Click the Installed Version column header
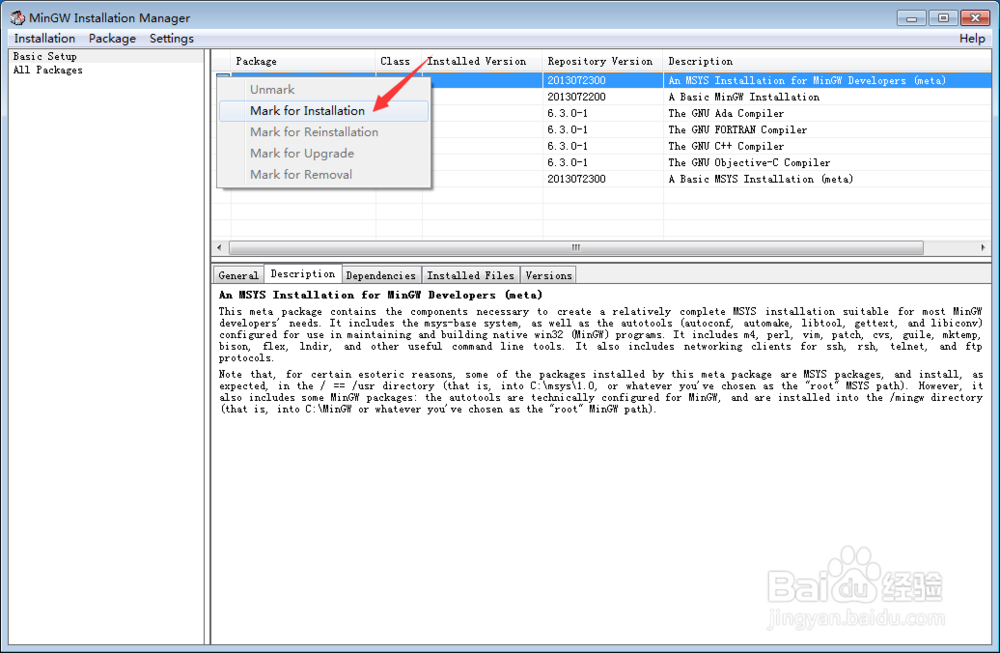 coord(482,61)
